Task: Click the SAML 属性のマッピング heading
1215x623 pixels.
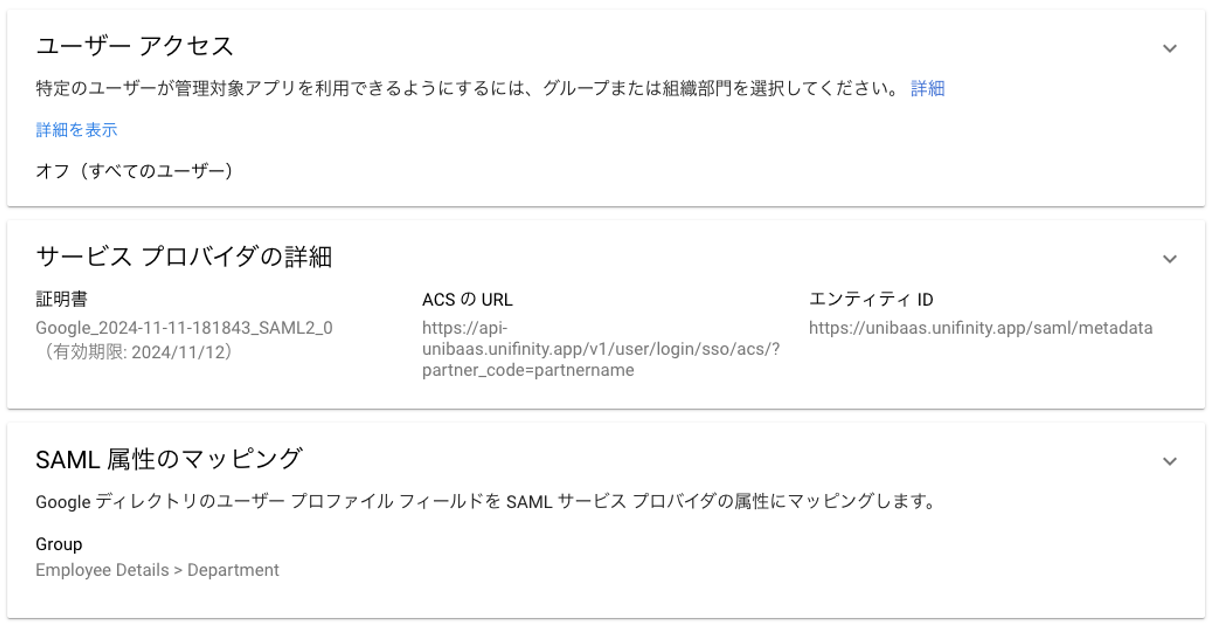Action: [168, 459]
